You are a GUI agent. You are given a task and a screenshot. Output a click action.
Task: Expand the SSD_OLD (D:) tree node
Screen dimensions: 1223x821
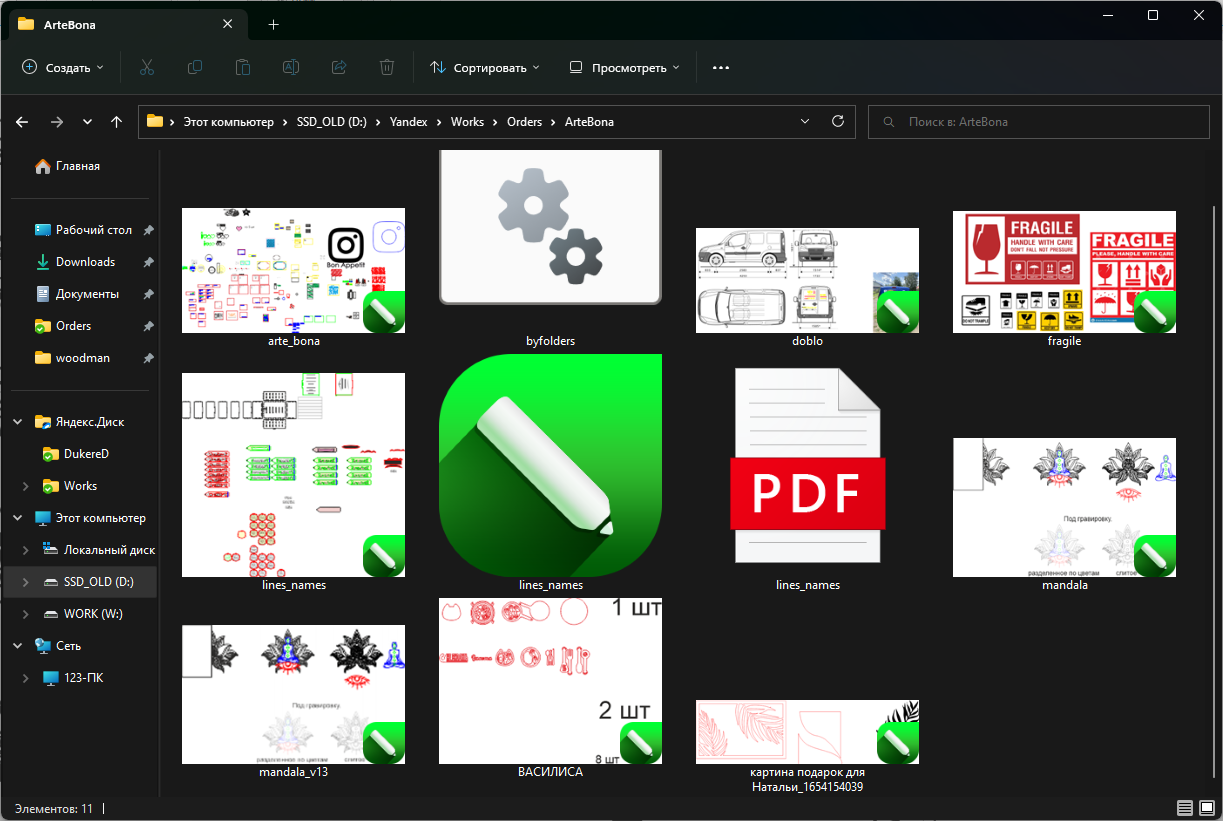point(25,582)
